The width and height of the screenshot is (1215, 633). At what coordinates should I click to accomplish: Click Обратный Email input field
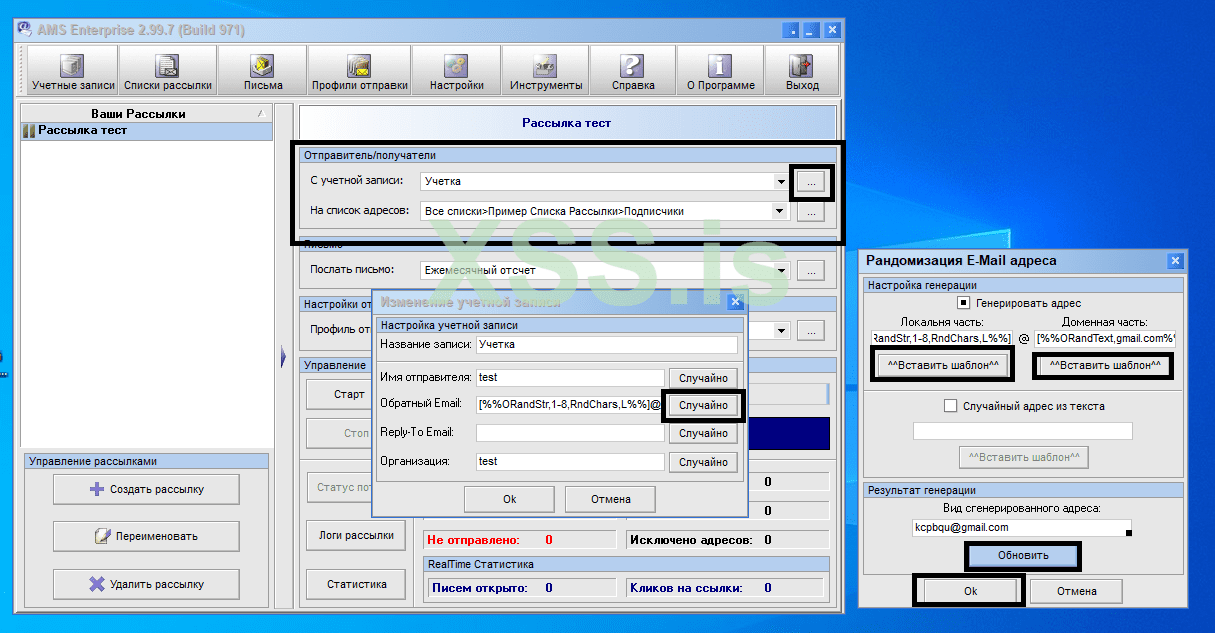(x=570, y=404)
